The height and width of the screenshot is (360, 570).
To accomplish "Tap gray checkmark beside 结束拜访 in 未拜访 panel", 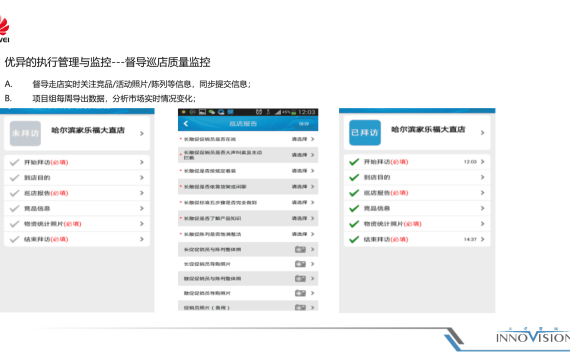I will [x=14, y=239].
